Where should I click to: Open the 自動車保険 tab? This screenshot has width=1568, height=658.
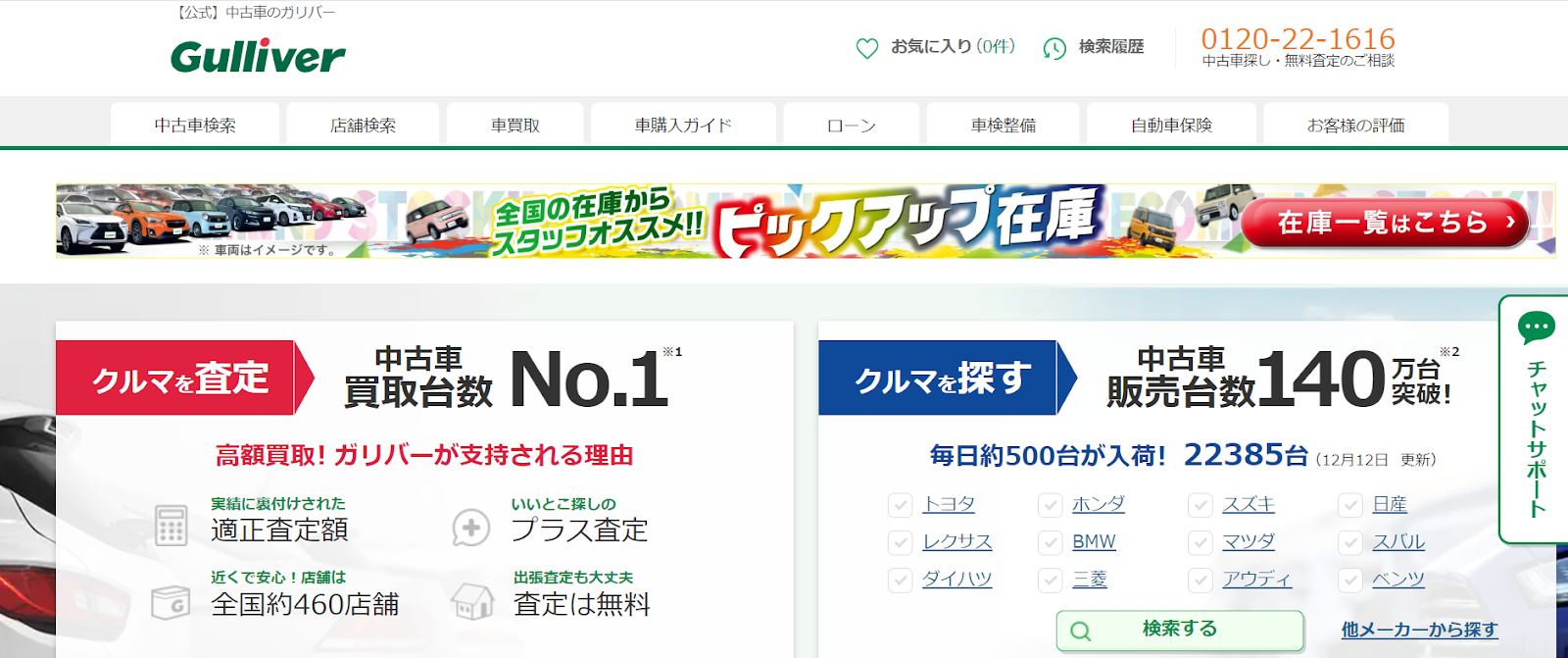[x=1171, y=125]
